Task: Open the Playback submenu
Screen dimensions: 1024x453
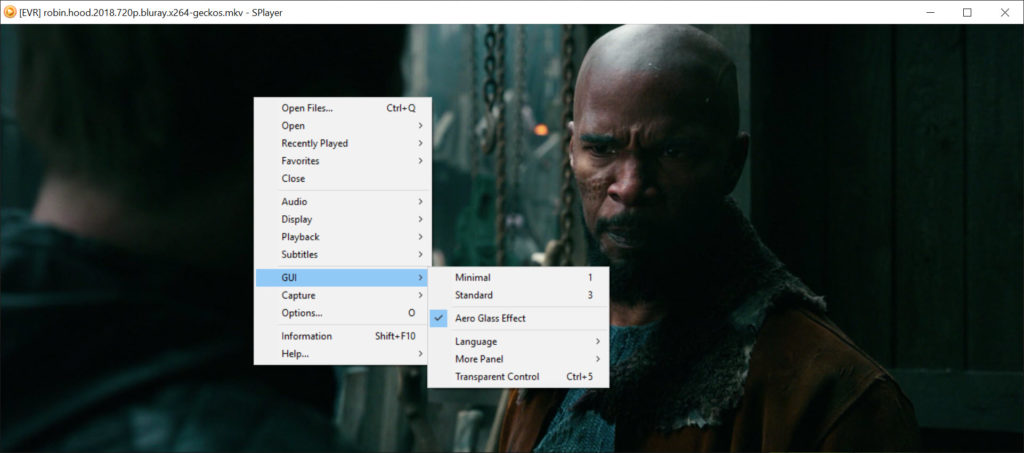Action: (342, 237)
